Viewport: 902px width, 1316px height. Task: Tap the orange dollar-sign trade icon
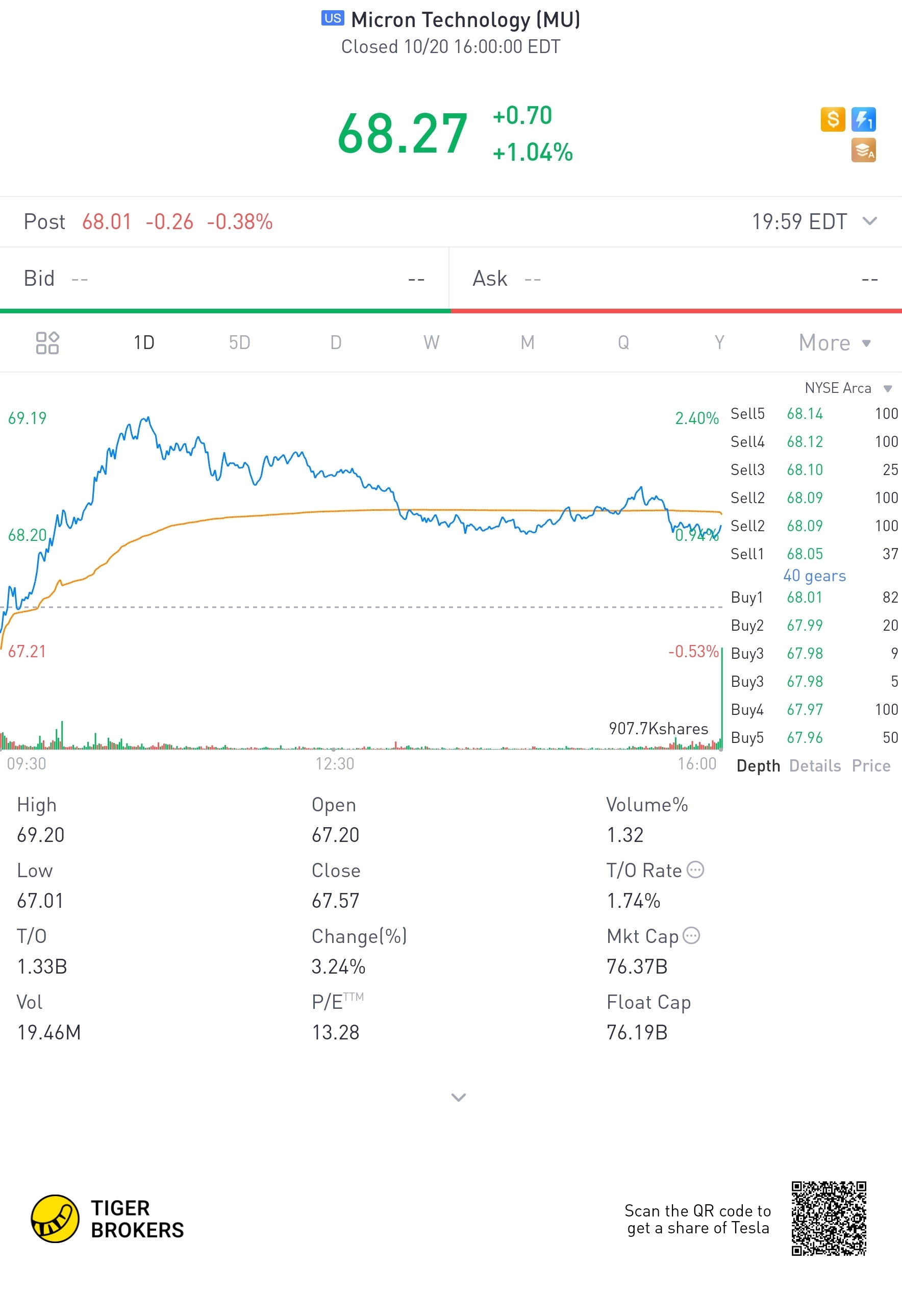832,119
